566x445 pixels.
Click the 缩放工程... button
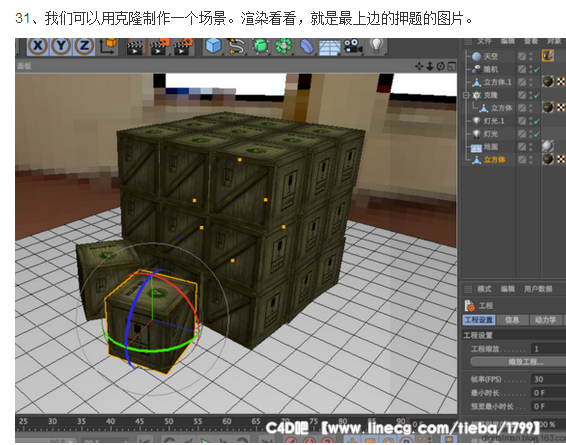pos(519,362)
